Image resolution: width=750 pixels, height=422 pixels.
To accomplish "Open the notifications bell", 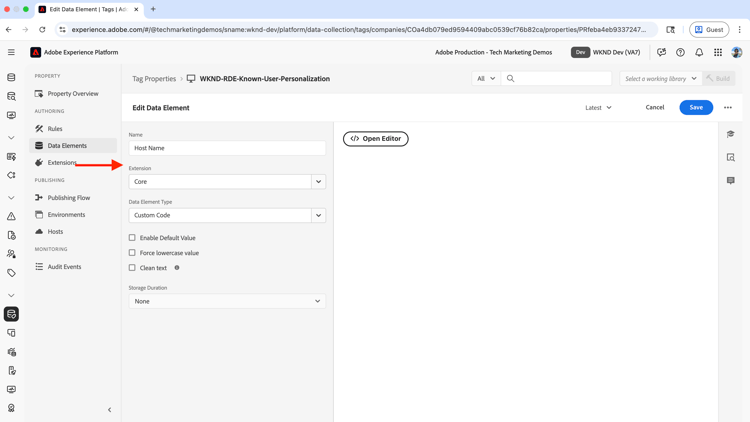I will click(699, 52).
